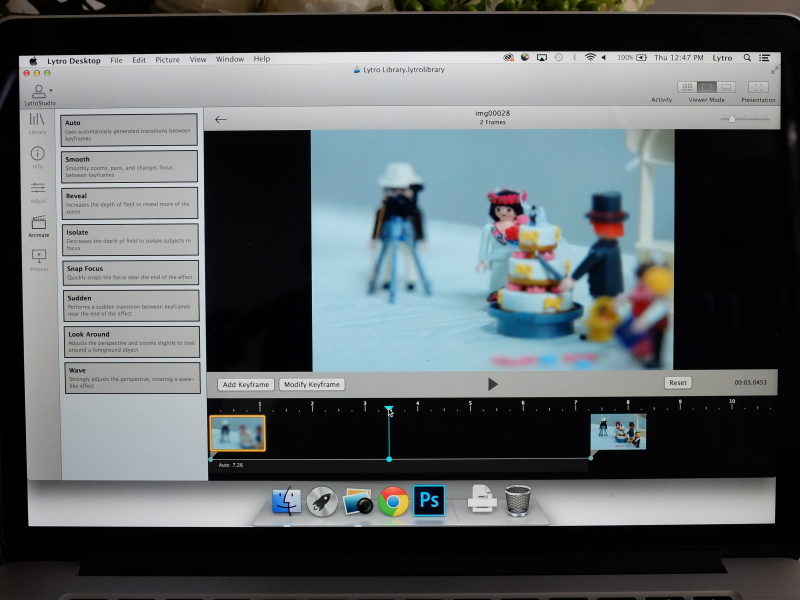The image size is (800, 600).
Task: Toggle single-image viewer mode
Action: (x=707, y=87)
